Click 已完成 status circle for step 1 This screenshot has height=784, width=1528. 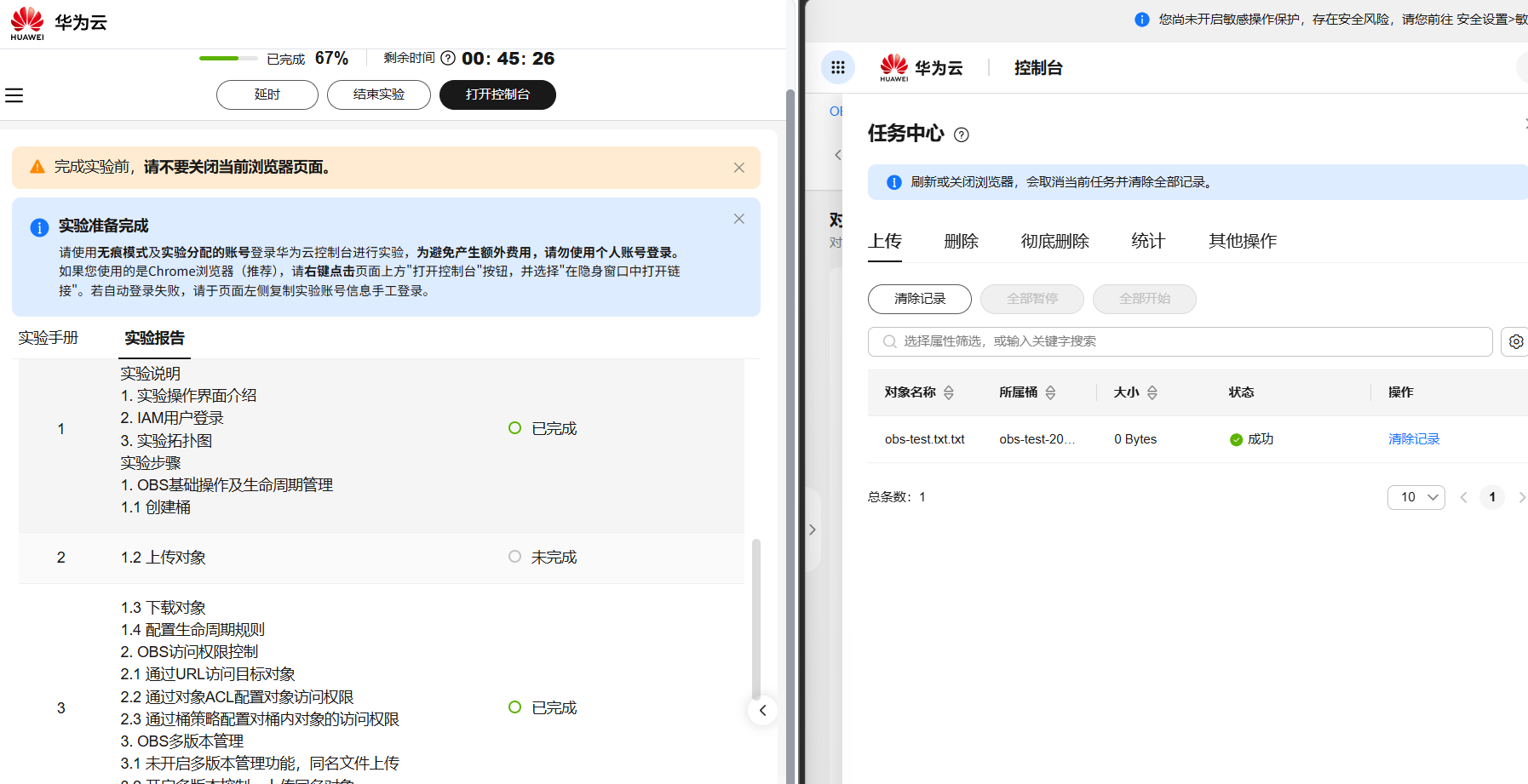pos(514,428)
